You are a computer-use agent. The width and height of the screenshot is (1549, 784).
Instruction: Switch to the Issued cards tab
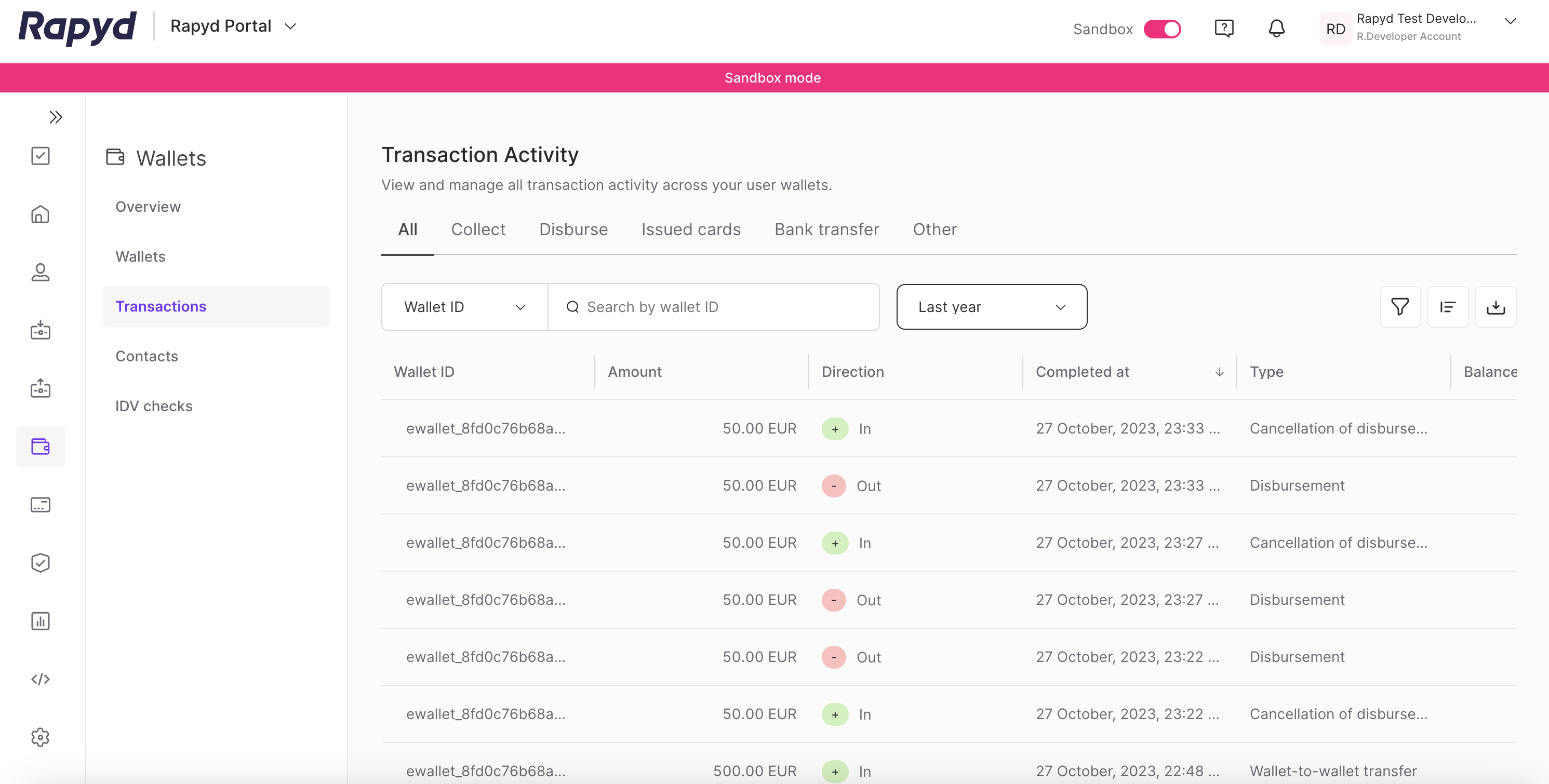click(690, 229)
